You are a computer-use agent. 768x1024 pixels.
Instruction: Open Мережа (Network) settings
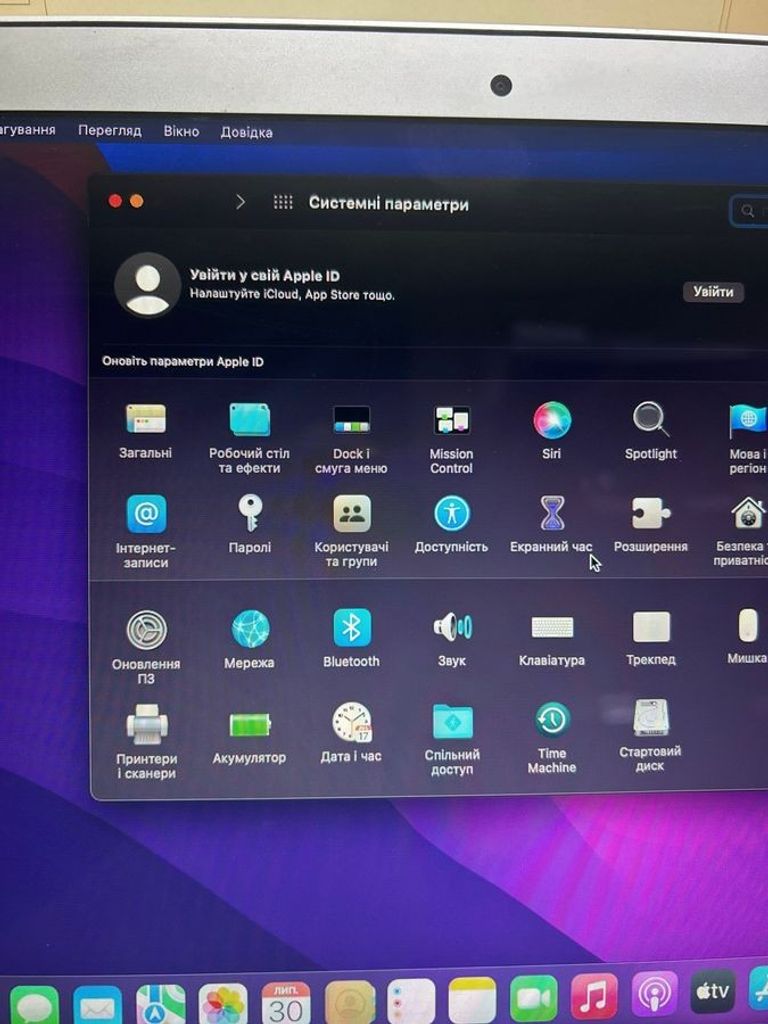(x=250, y=629)
